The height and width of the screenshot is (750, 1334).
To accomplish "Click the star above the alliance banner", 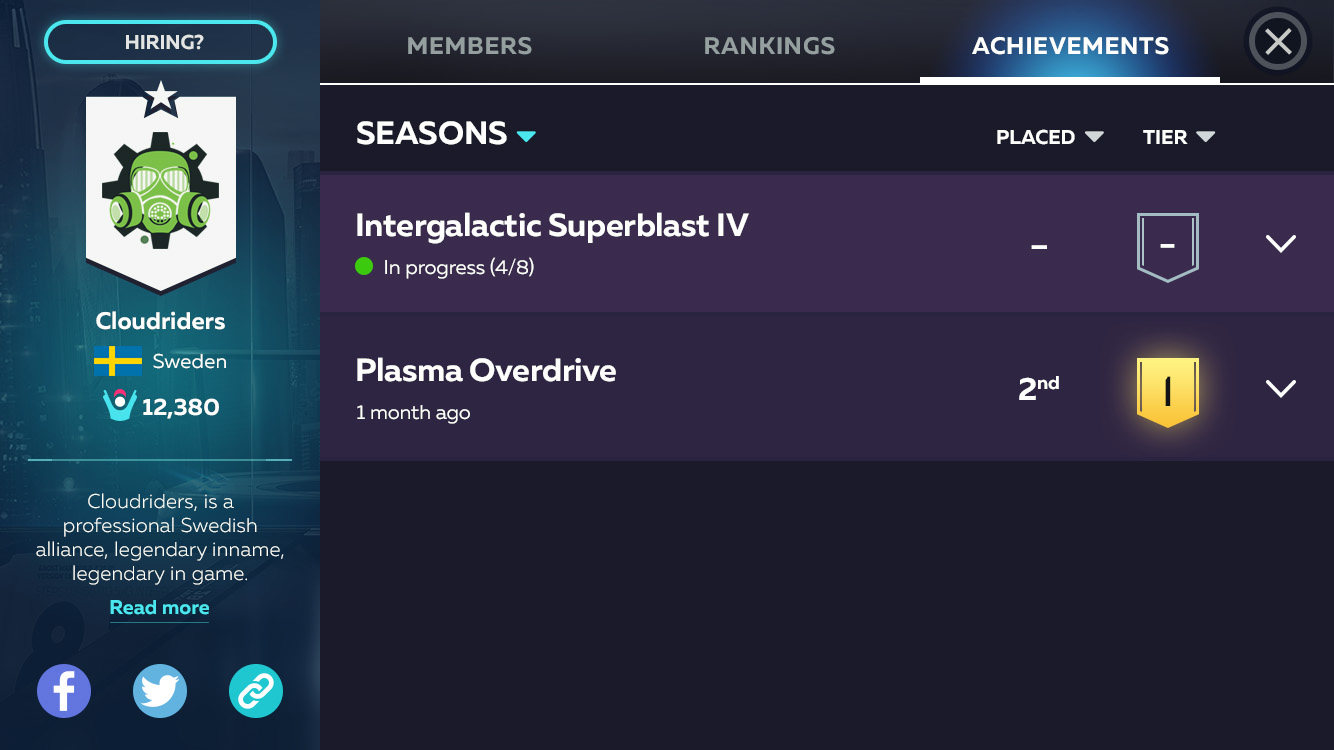I will point(160,98).
